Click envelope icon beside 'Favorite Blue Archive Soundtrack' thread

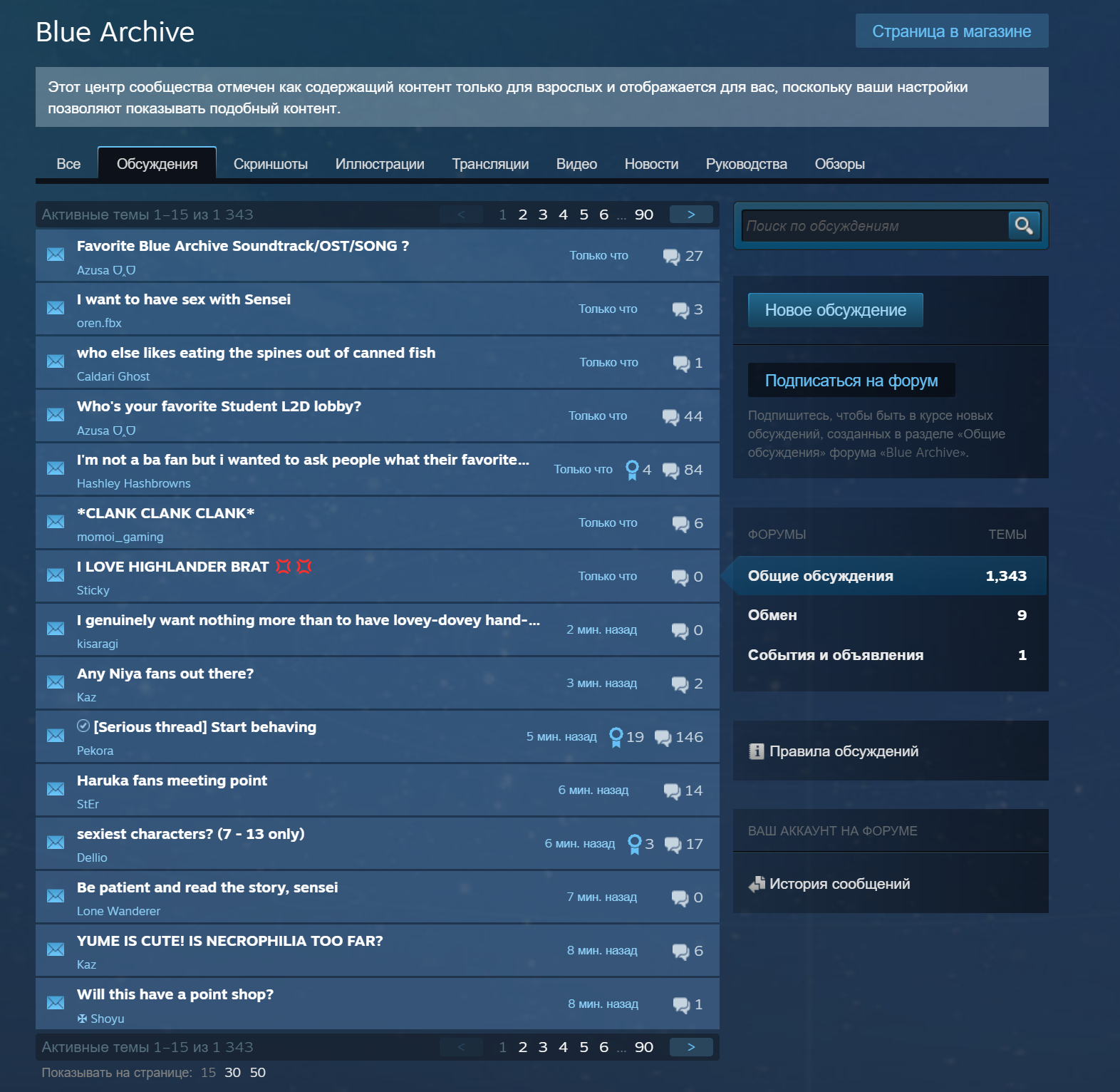click(56, 254)
